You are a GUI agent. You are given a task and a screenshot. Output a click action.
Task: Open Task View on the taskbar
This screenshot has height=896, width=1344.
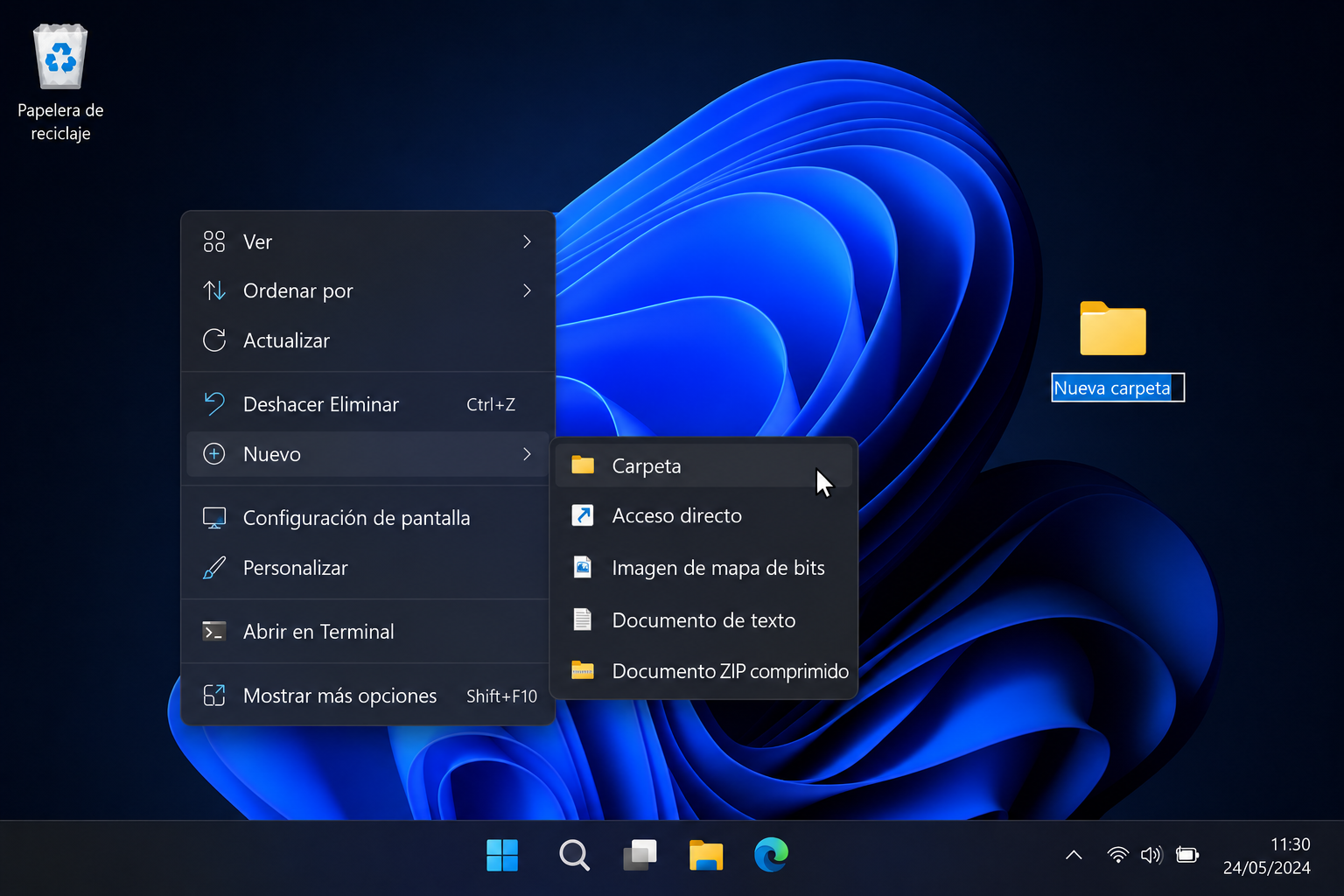tap(640, 855)
